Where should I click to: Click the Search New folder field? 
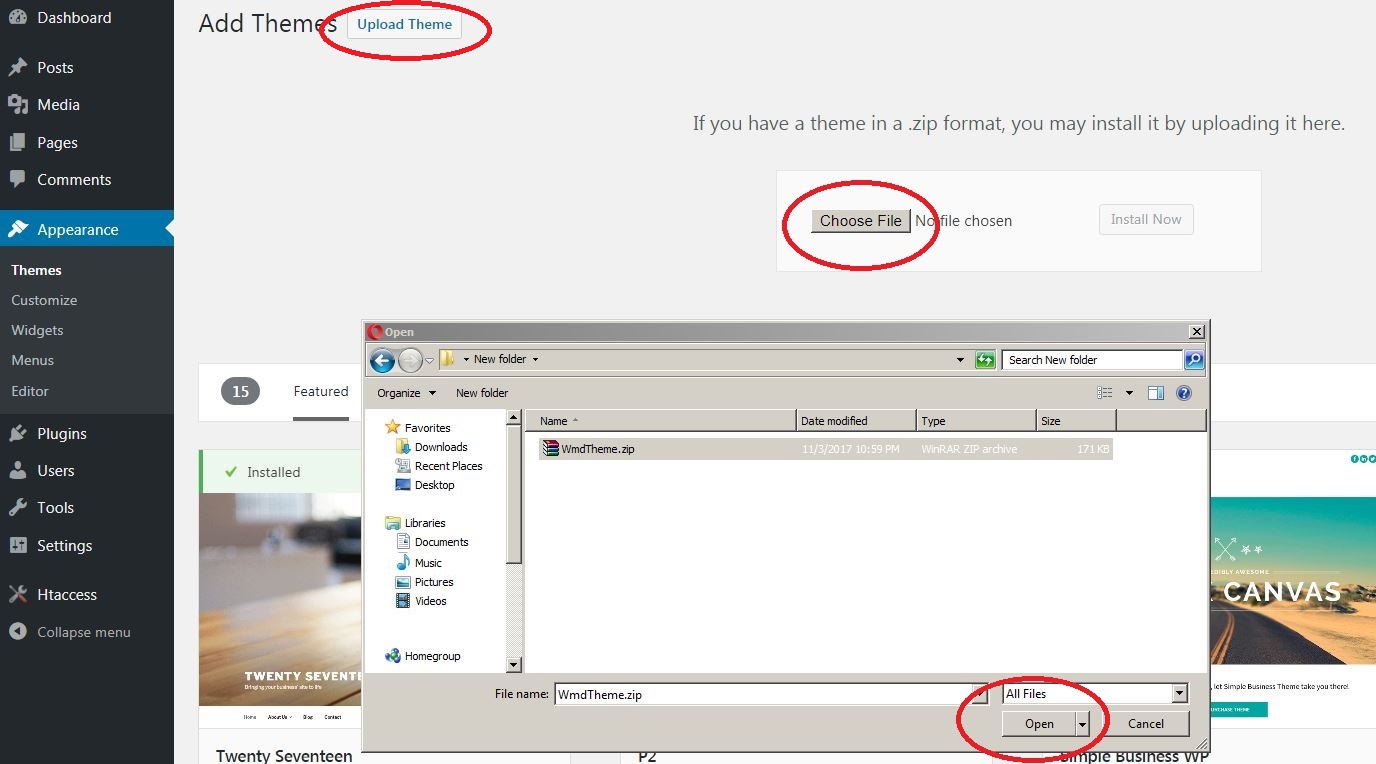click(1092, 360)
